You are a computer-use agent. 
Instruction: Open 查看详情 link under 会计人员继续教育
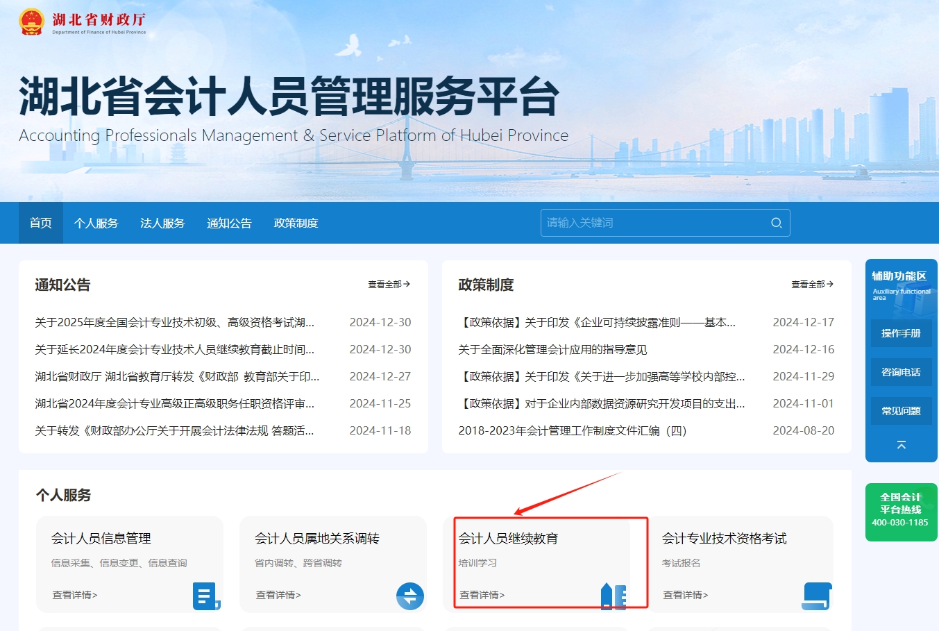(x=480, y=594)
